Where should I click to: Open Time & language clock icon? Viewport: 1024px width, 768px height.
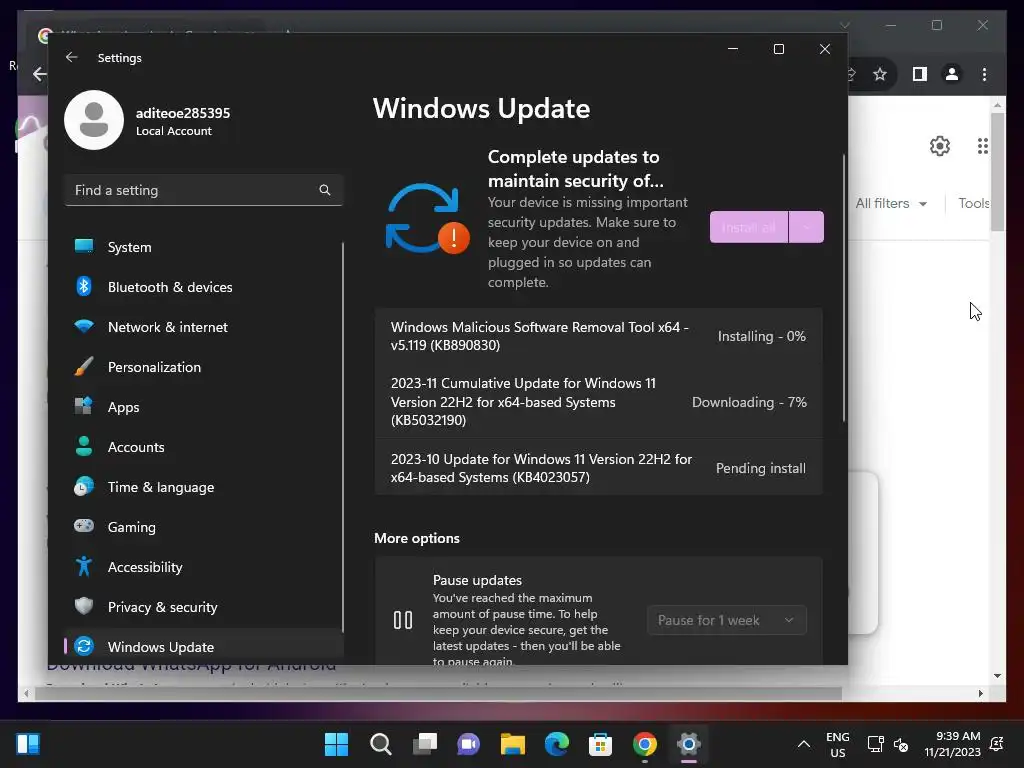[84, 487]
